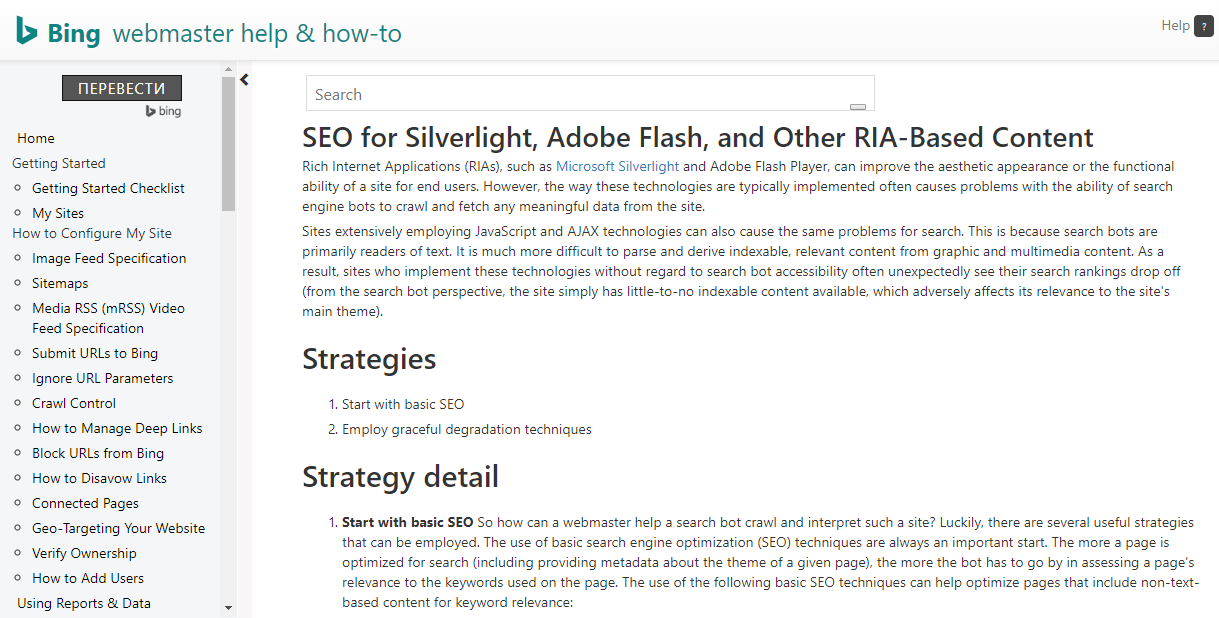
Task: Open the Microsoft Silverlight link
Action: (617, 166)
